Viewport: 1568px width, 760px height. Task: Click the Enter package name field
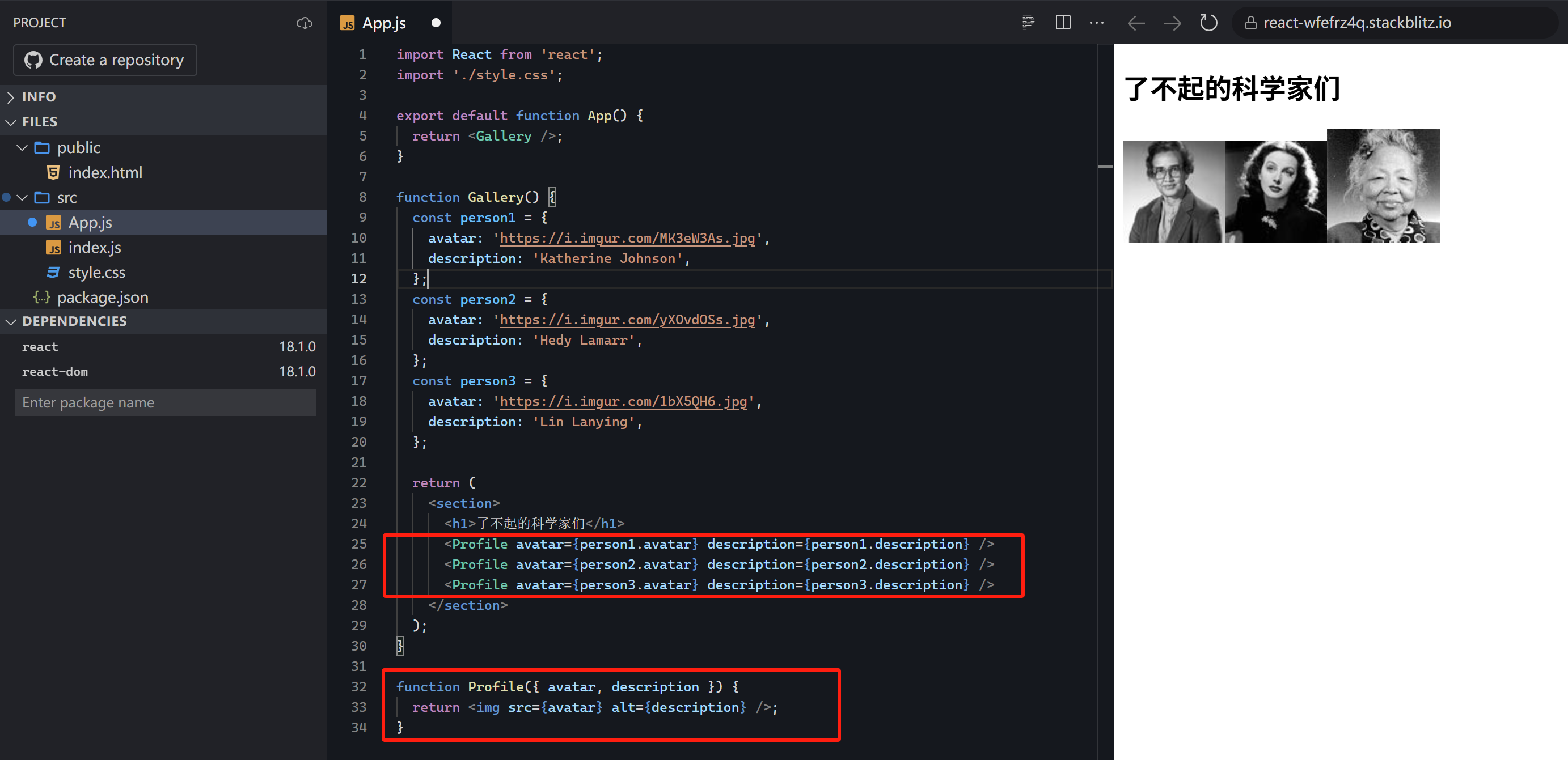165,403
